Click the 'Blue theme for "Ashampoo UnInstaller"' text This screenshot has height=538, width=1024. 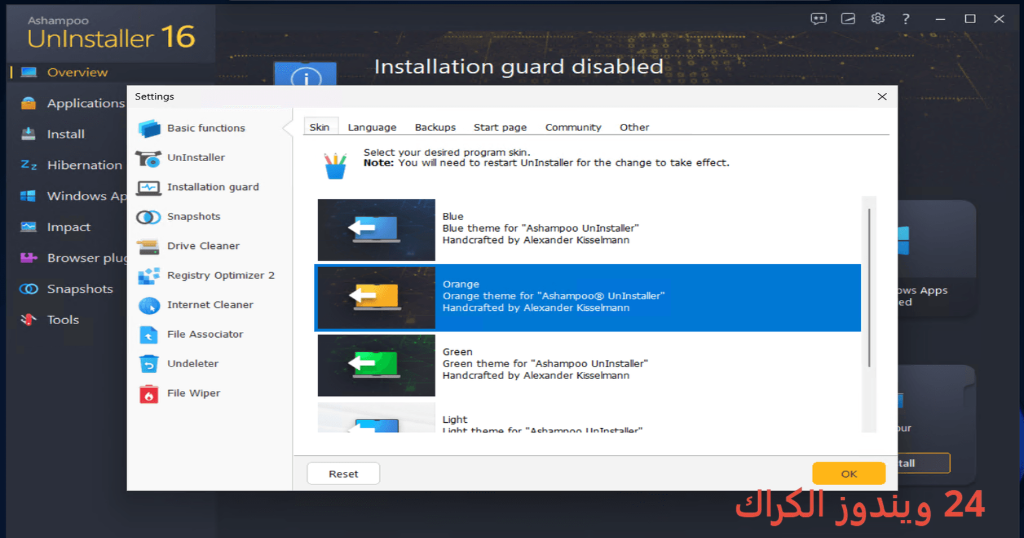pos(541,229)
